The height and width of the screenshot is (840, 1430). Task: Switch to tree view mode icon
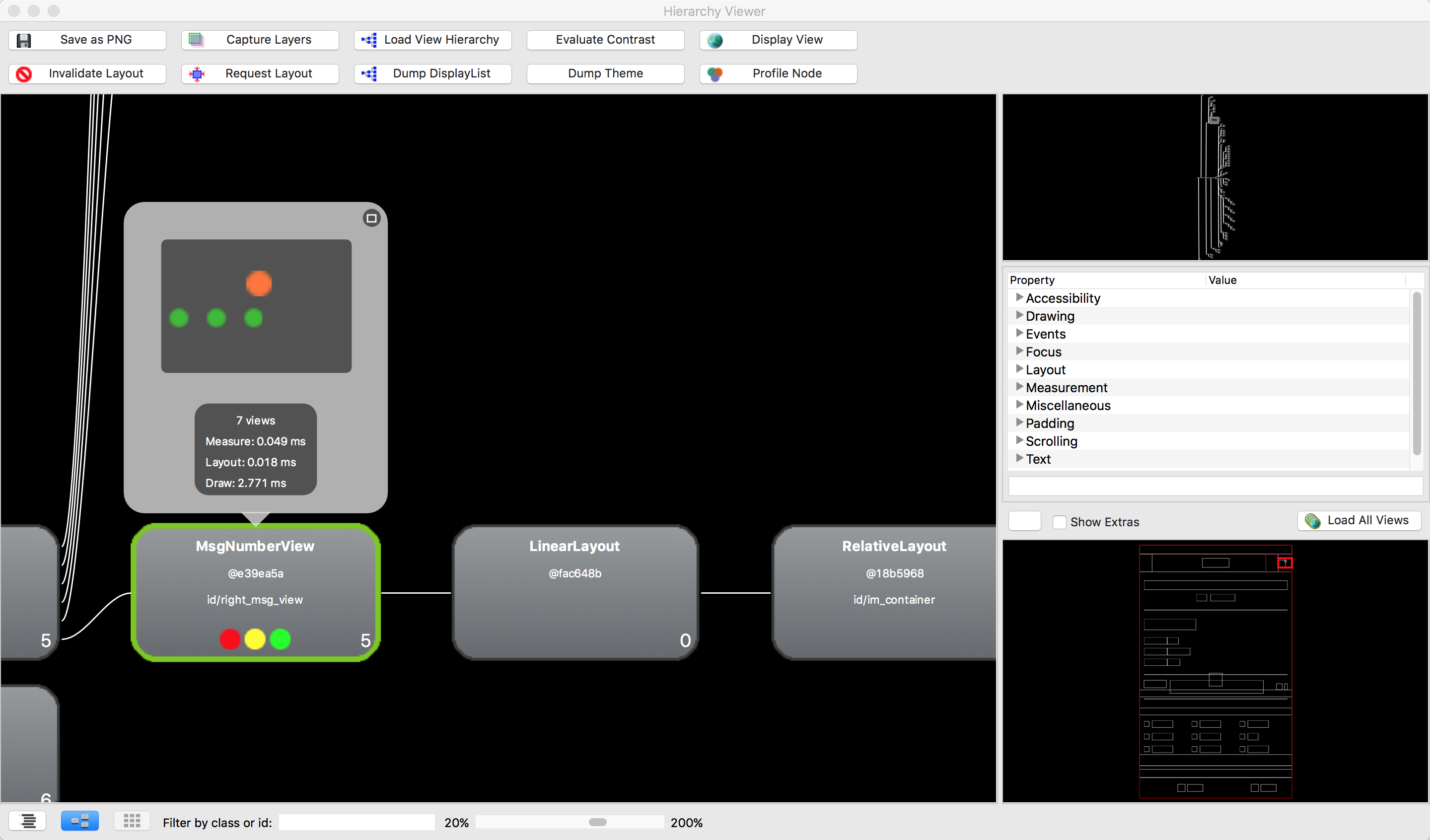pos(27,821)
